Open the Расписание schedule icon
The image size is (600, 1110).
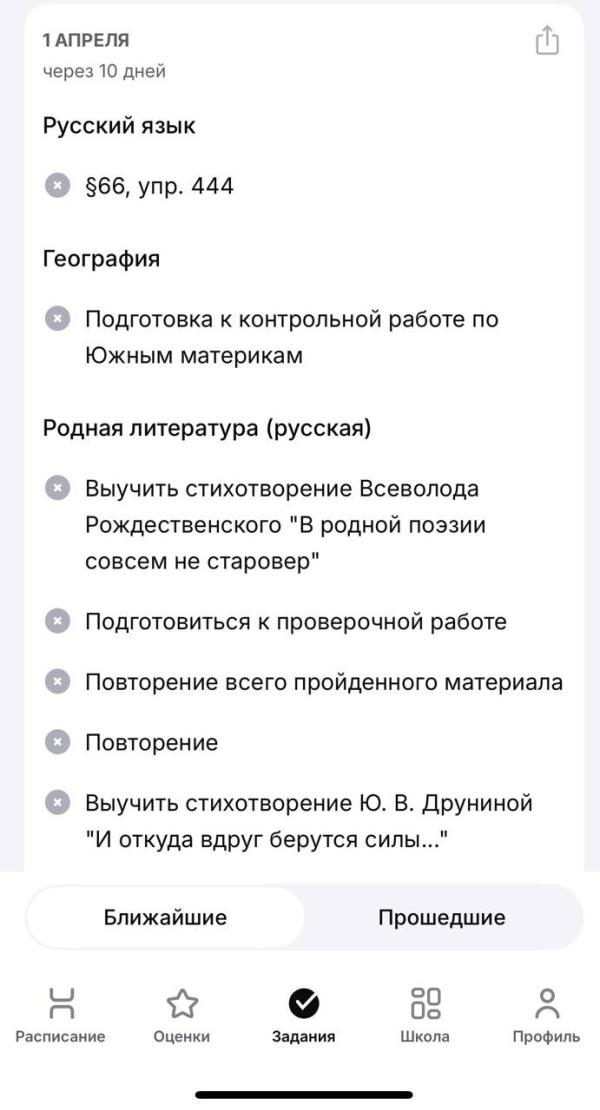point(61,1003)
